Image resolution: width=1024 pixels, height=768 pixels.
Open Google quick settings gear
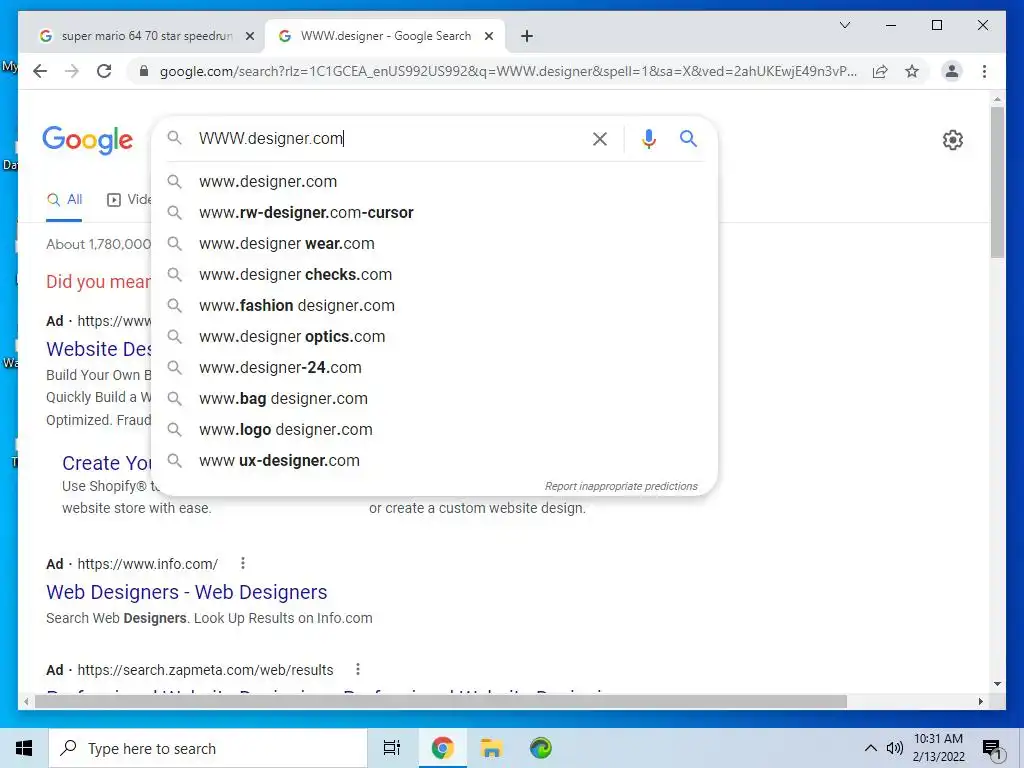coord(953,140)
